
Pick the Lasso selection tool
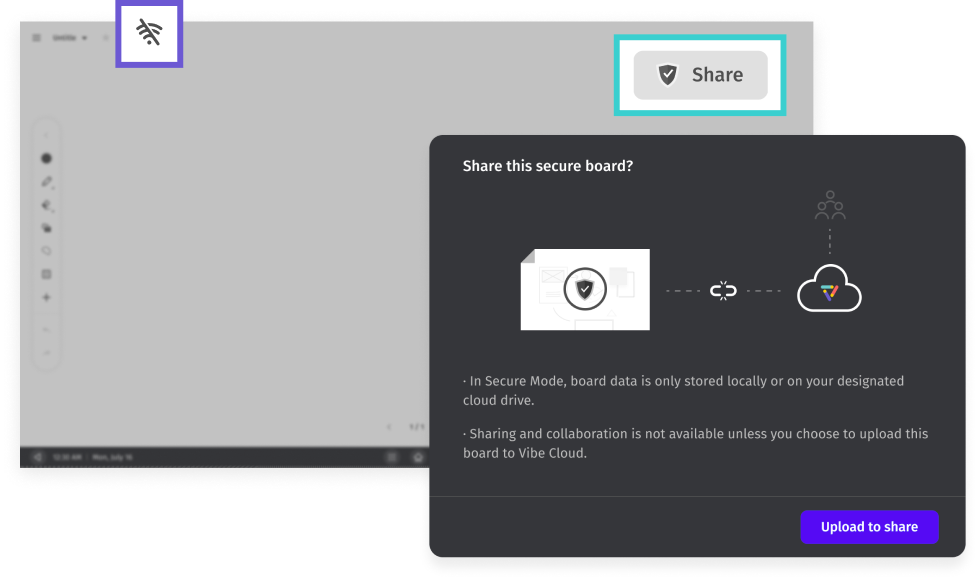46,251
